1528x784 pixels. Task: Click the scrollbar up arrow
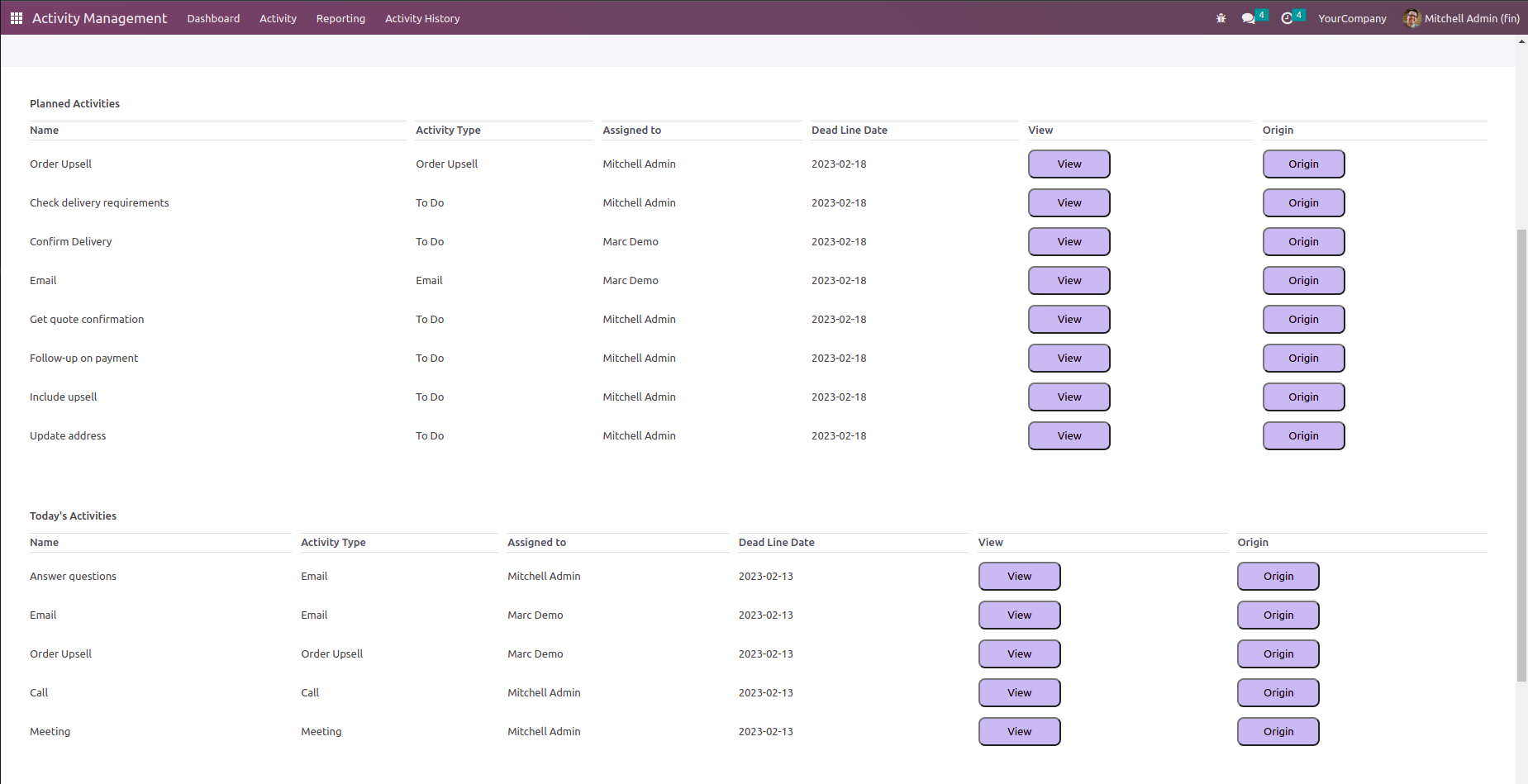tap(1521, 41)
